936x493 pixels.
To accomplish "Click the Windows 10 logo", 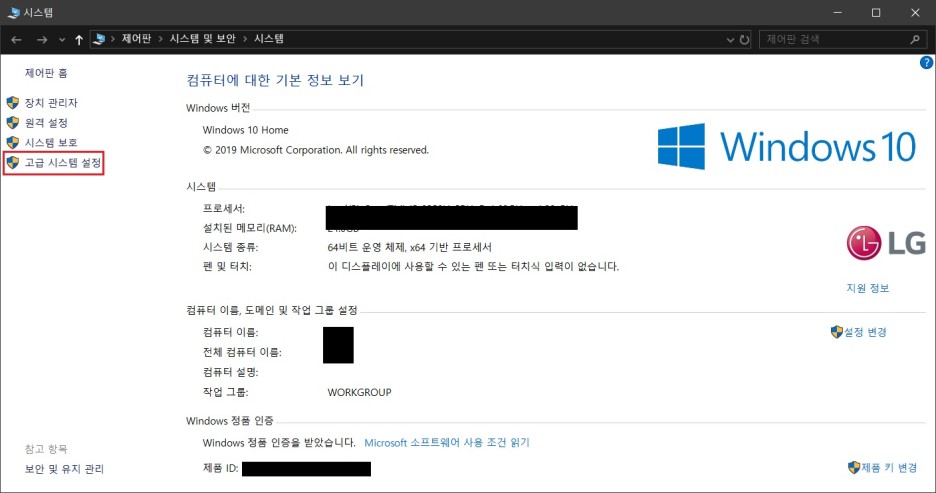I will (787, 147).
